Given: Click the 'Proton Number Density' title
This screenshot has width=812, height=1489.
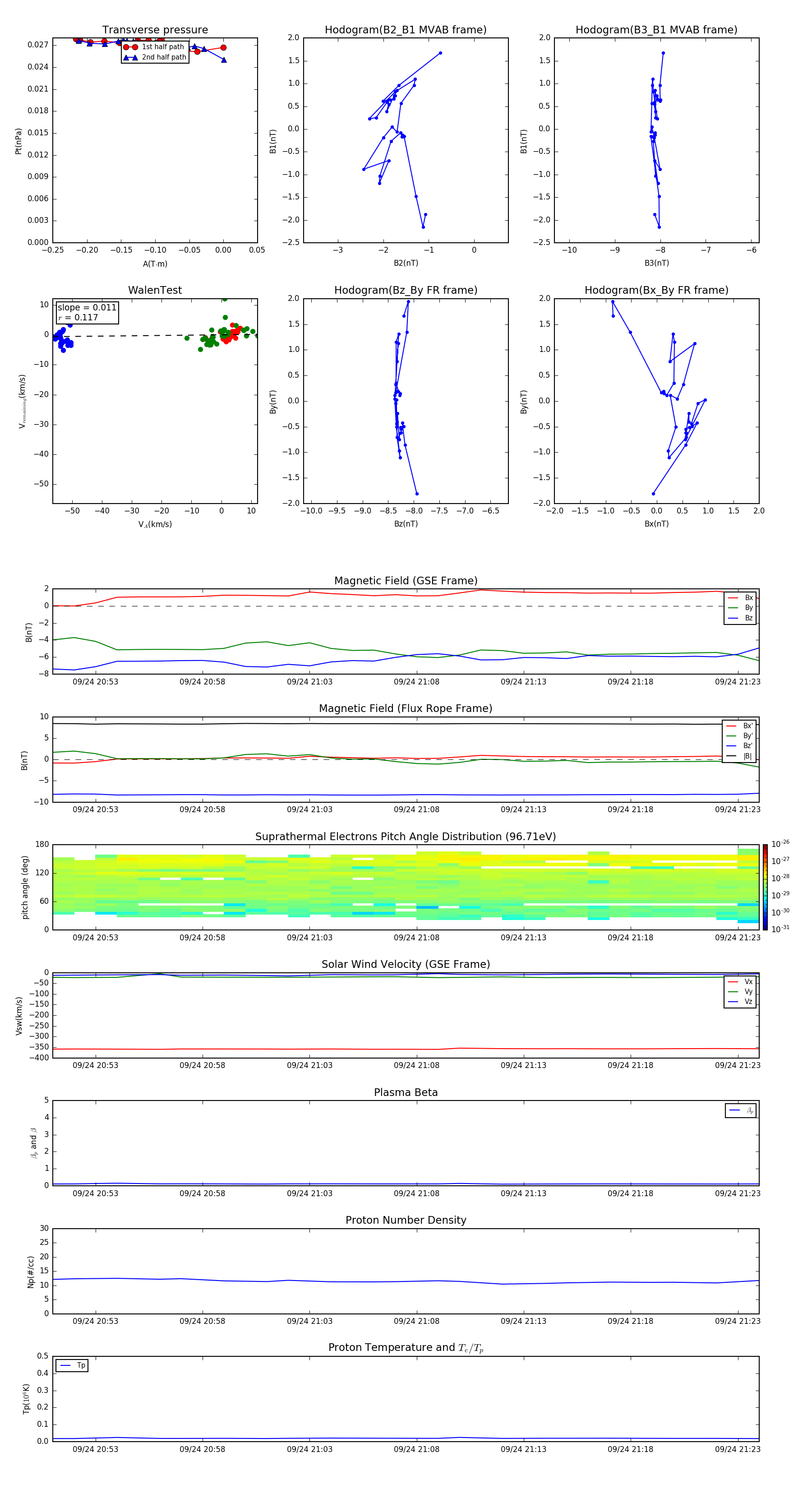Looking at the screenshot, I should [406, 1220].
